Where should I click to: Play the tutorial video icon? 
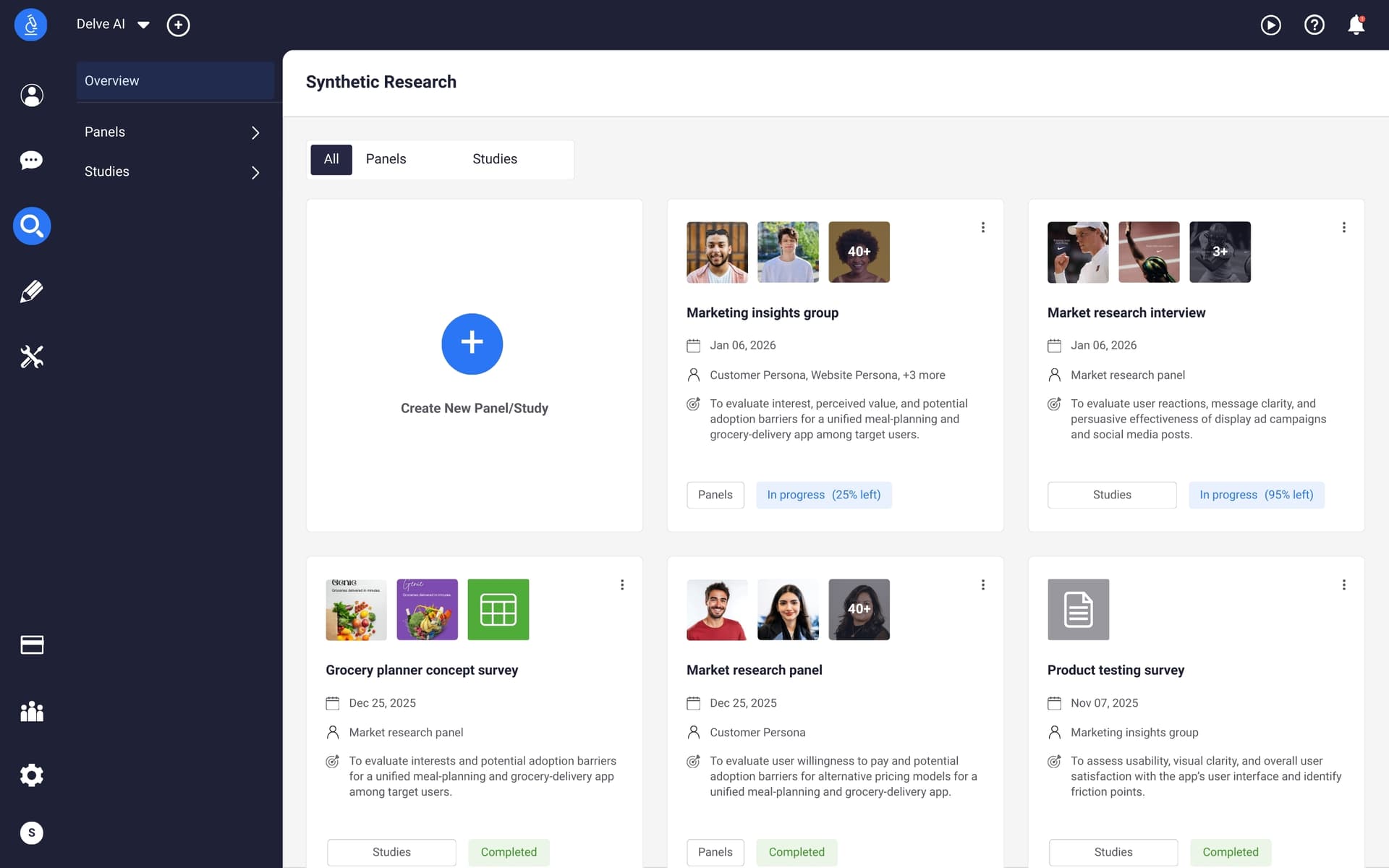[x=1270, y=24]
